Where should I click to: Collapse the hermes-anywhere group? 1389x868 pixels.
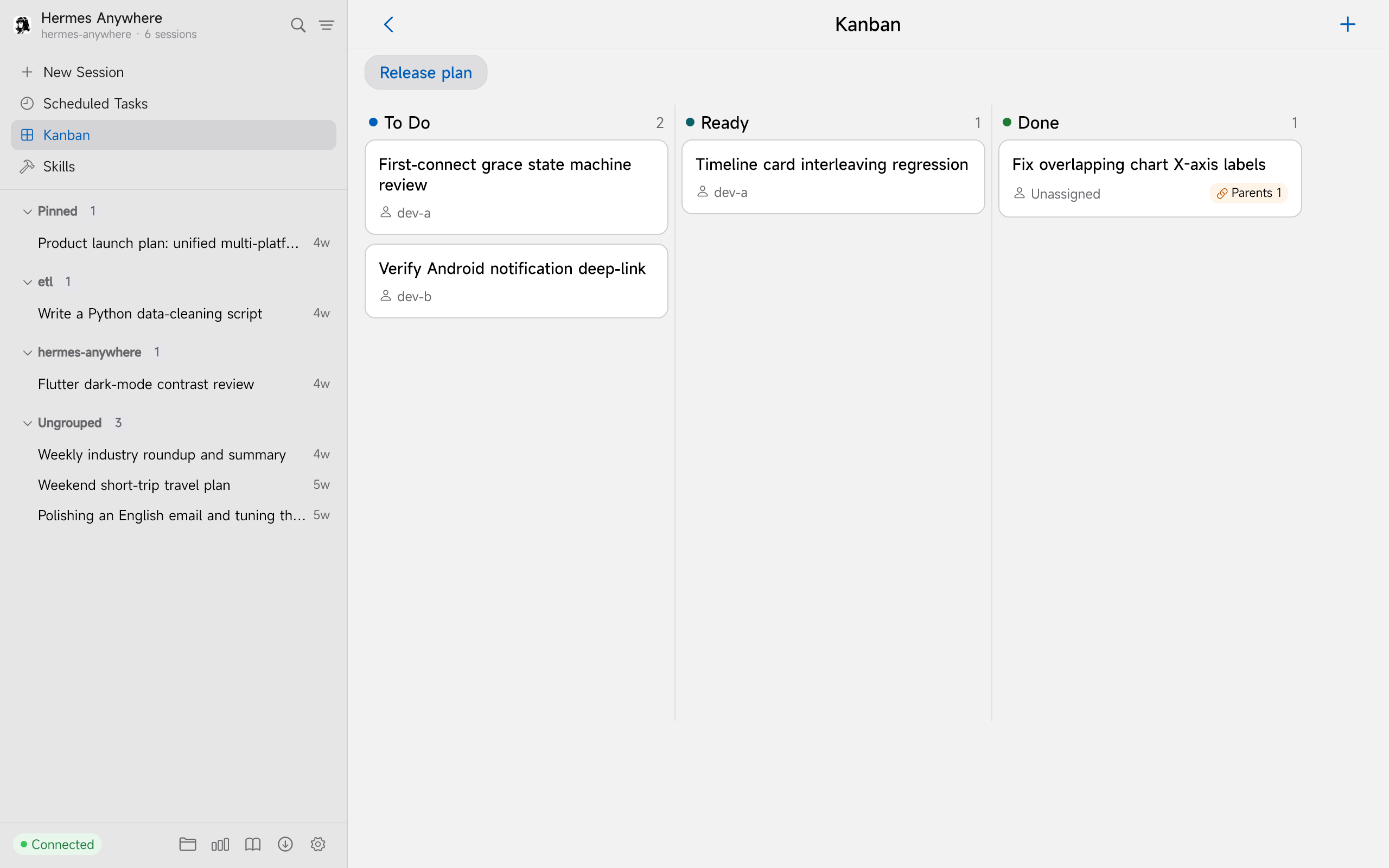(27, 353)
